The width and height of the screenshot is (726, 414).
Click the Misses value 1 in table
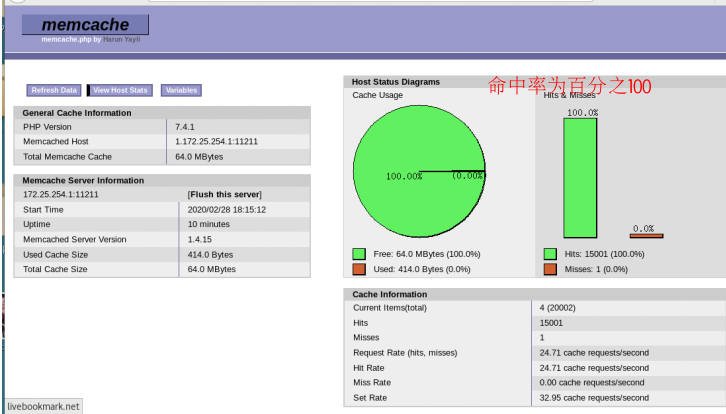542,338
